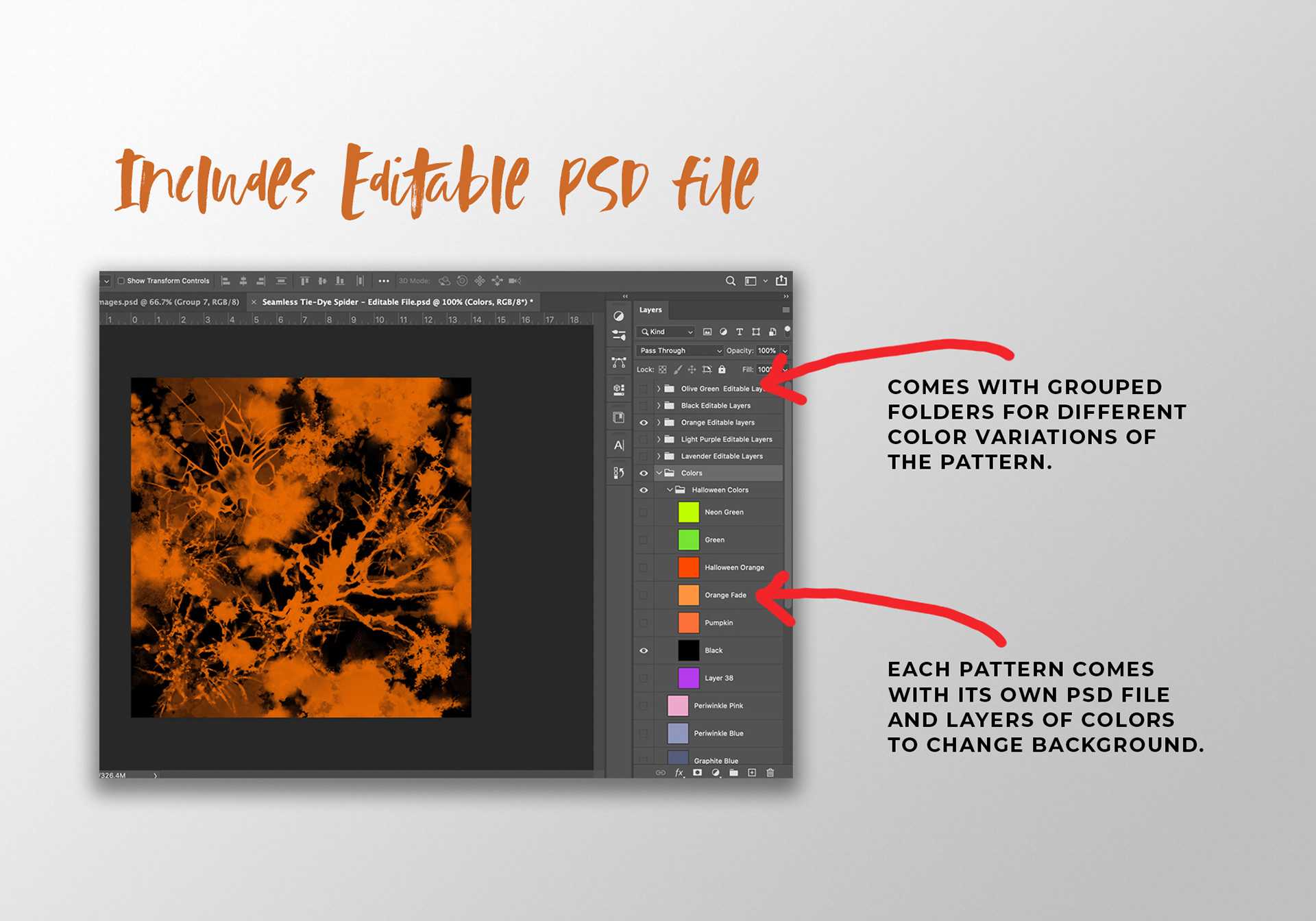Collapse the Halloween Colors folder
Viewport: 1316px width, 921px height.
(670, 490)
